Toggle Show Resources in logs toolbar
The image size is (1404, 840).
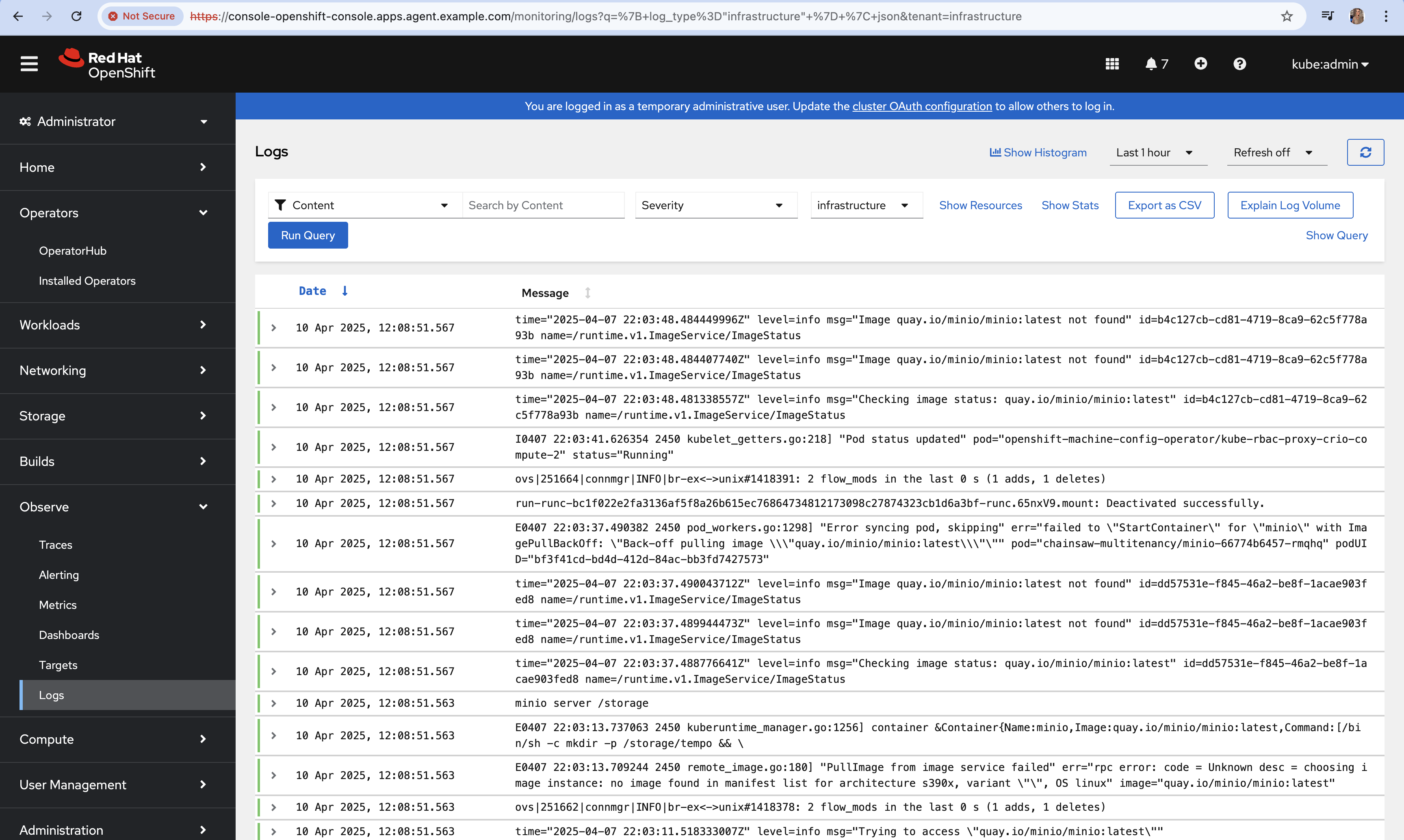[x=980, y=206]
